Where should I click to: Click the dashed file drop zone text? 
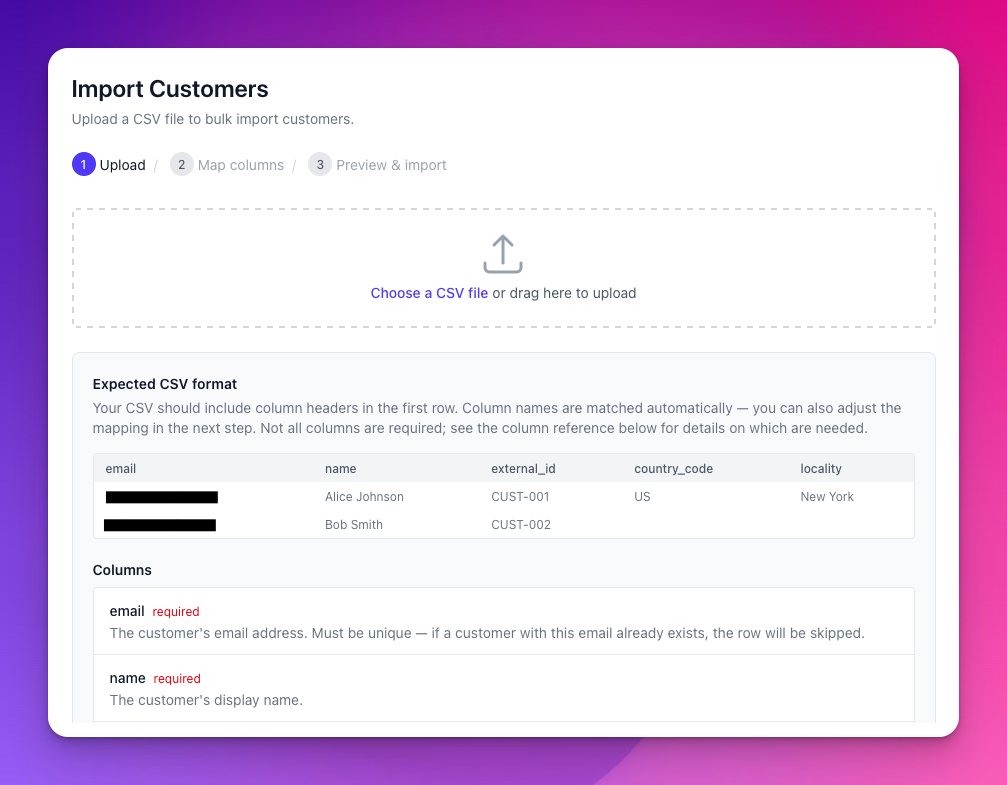504,293
